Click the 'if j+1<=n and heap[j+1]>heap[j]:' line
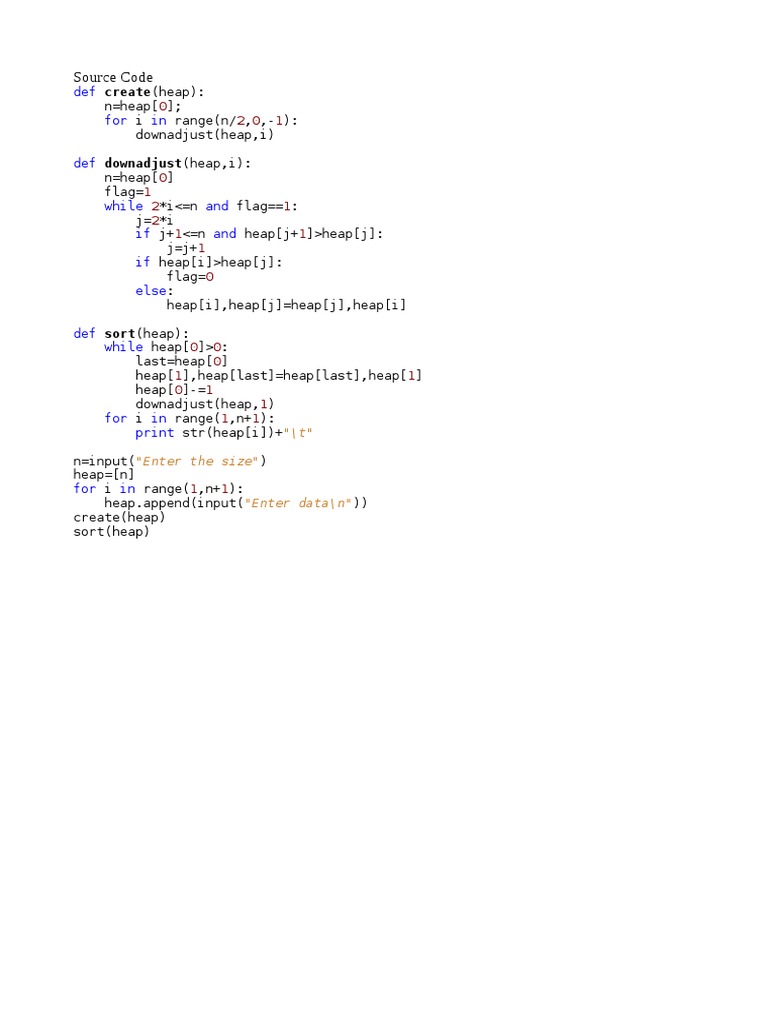This screenshot has width=768, height=1024. tap(259, 233)
